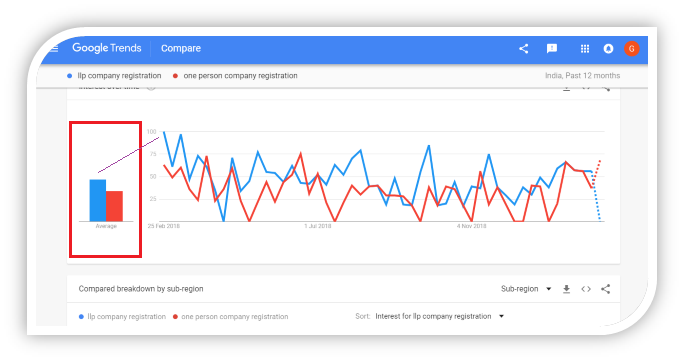Open the account avatar G

[x=631, y=48]
